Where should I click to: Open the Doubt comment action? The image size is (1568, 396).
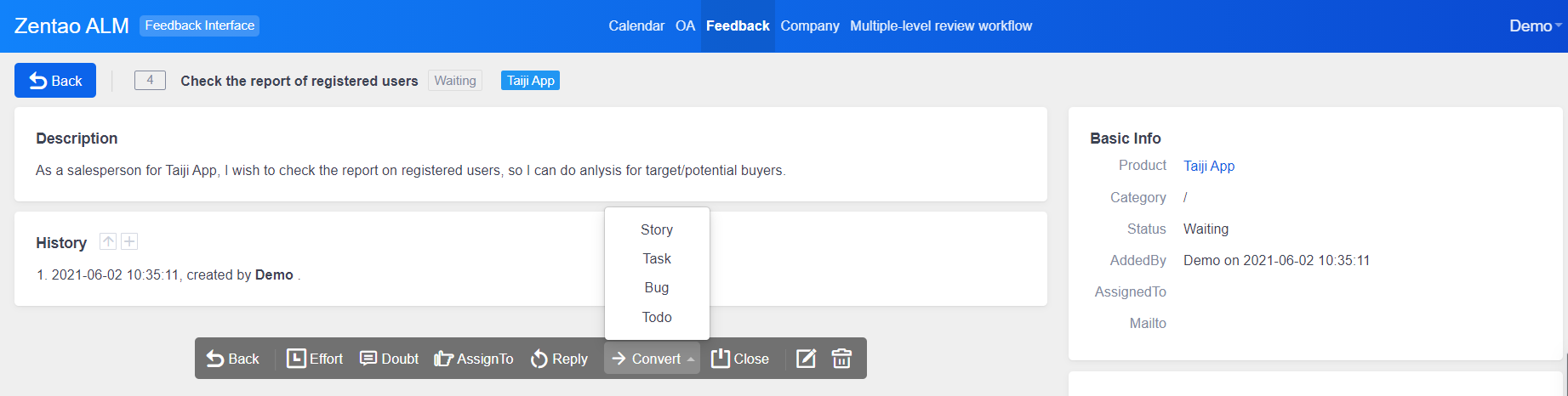(389, 359)
